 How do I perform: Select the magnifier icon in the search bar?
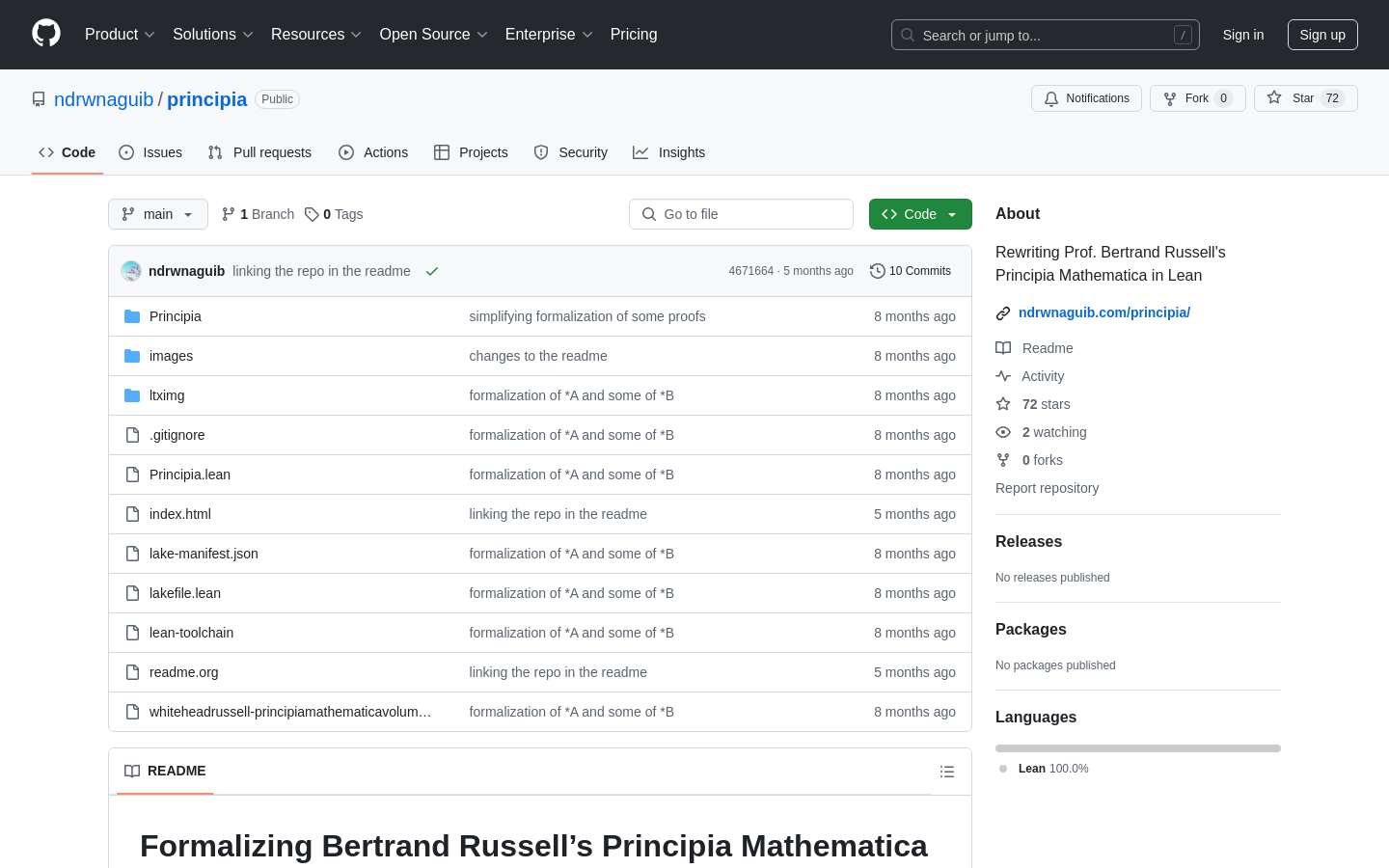coord(908,35)
